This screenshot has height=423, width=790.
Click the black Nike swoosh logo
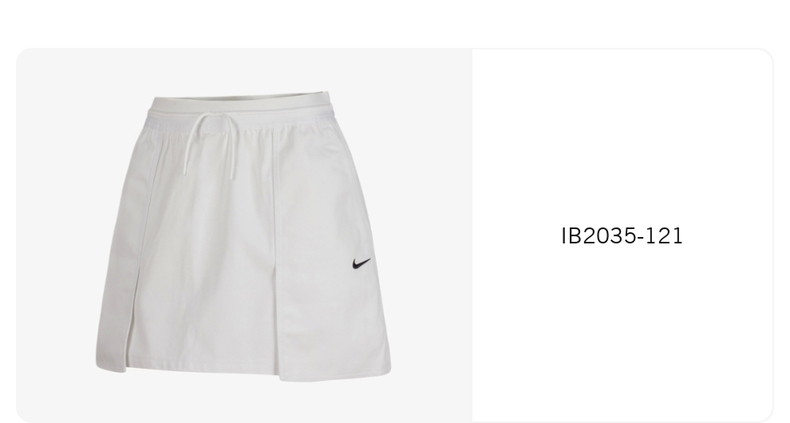pos(361,263)
